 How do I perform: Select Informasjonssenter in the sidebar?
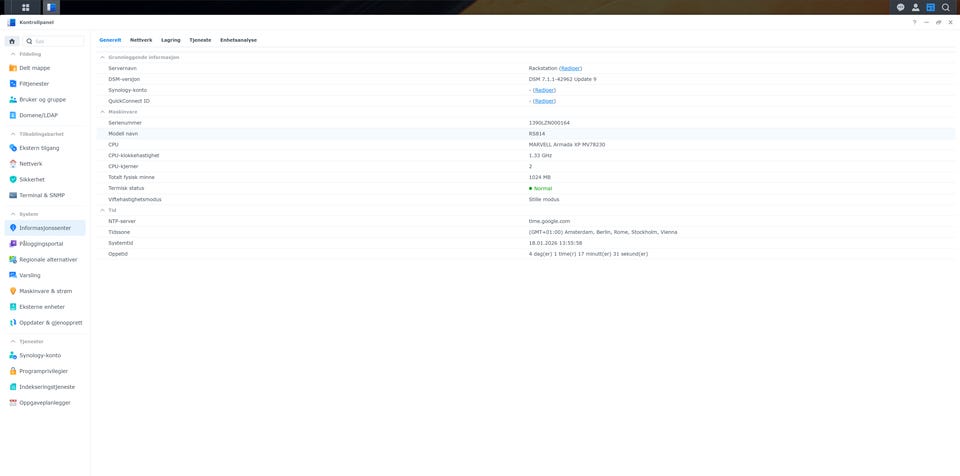point(45,228)
